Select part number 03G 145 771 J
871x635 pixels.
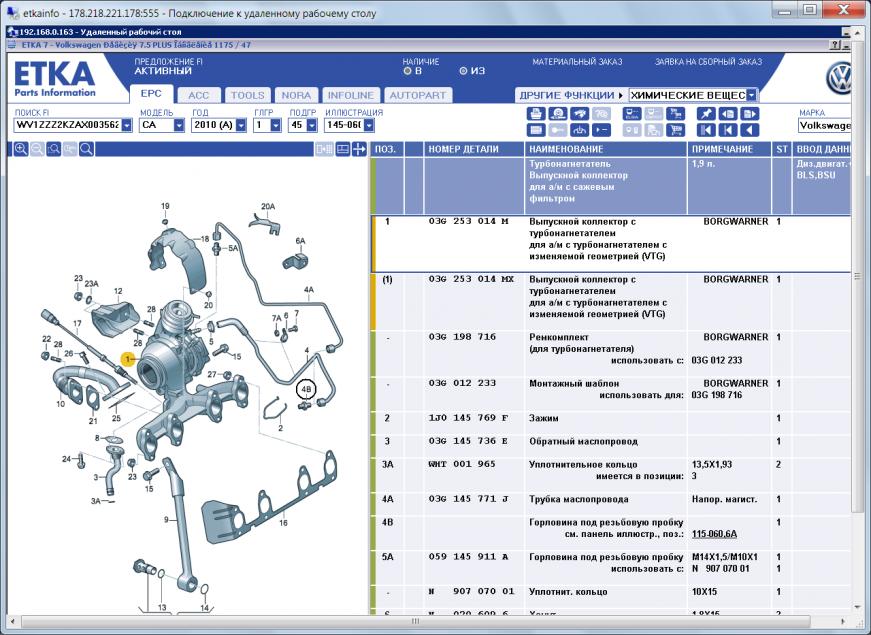coord(468,499)
